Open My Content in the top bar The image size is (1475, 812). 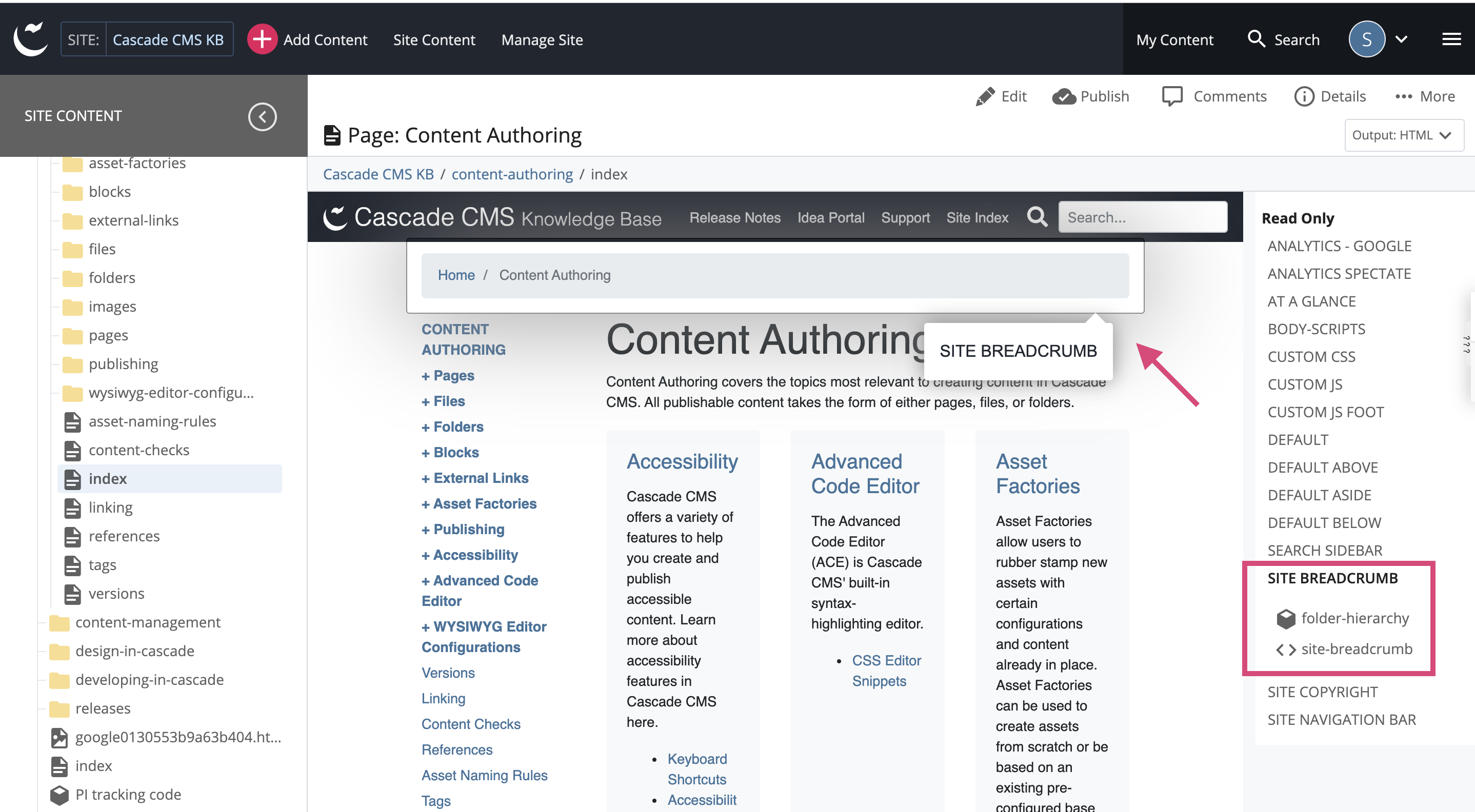pyautogui.click(x=1174, y=39)
